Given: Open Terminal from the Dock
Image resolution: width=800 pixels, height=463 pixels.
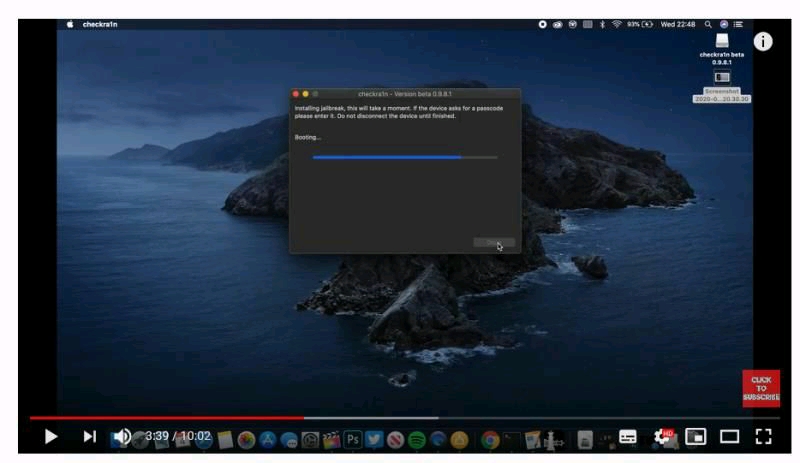Looking at the screenshot, I should point(511,440).
